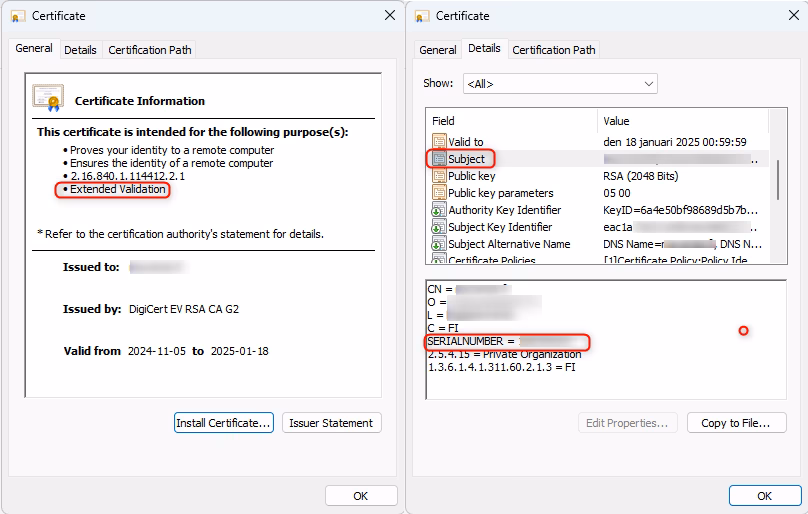This screenshot has height=514, width=808.
Task: Click the Install Certificate button
Action: pos(223,423)
